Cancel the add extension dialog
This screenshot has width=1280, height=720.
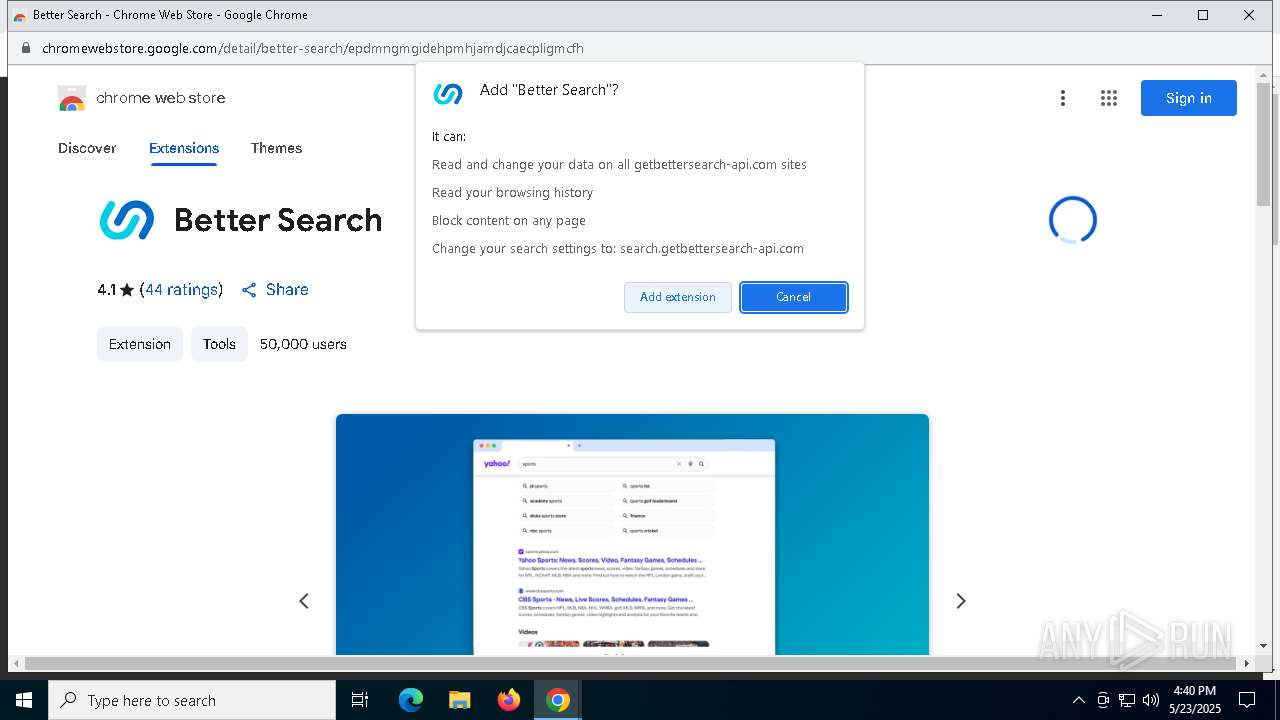(794, 297)
